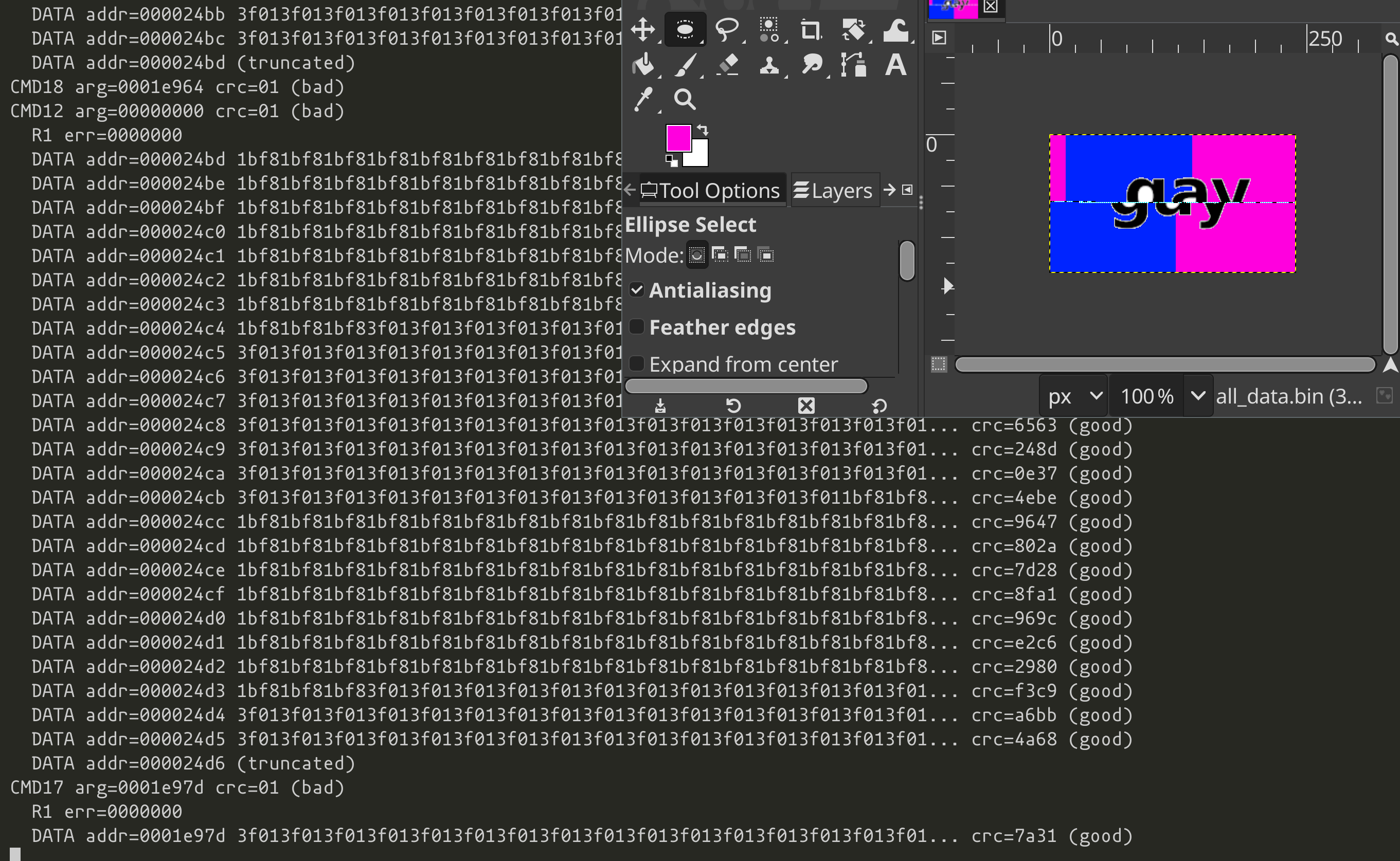Swap foreground and background colors
This screenshot has height=861, width=1400.
point(703,129)
